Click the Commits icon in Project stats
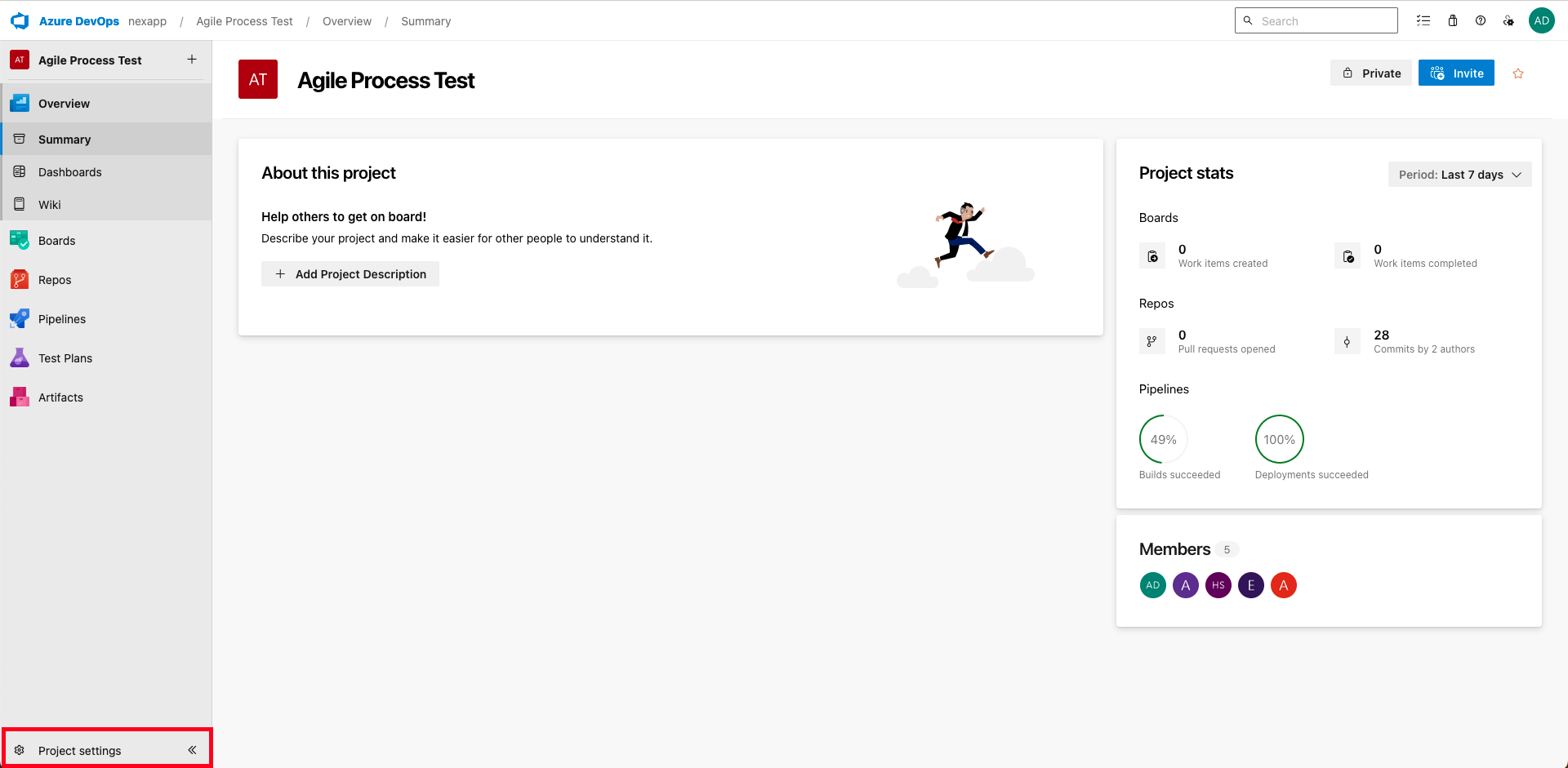The height and width of the screenshot is (768, 1568). pyautogui.click(x=1347, y=342)
